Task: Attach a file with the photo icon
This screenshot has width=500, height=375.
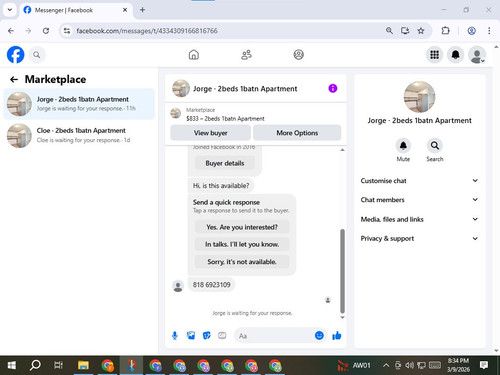Action: pyautogui.click(x=191, y=336)
